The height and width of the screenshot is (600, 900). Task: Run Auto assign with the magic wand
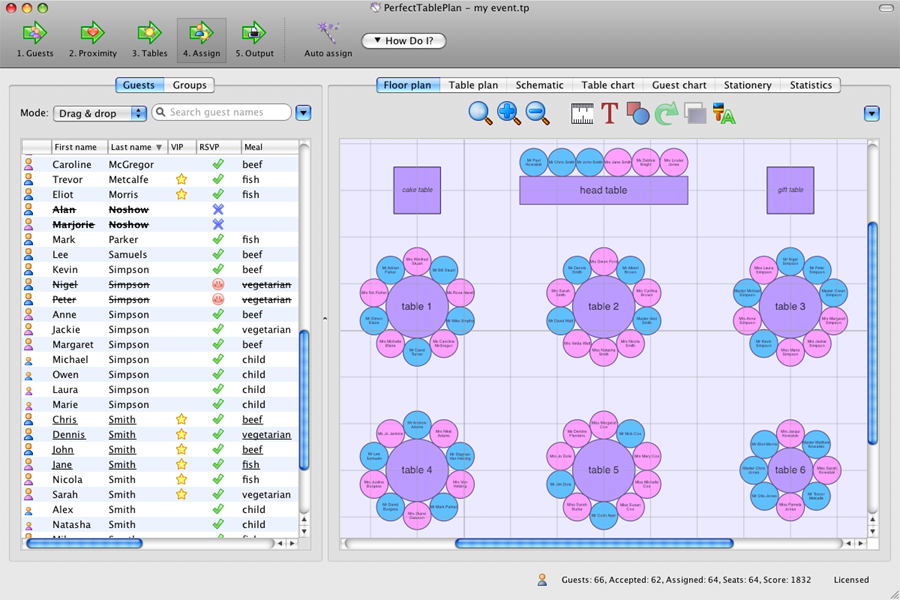(328, 38)
